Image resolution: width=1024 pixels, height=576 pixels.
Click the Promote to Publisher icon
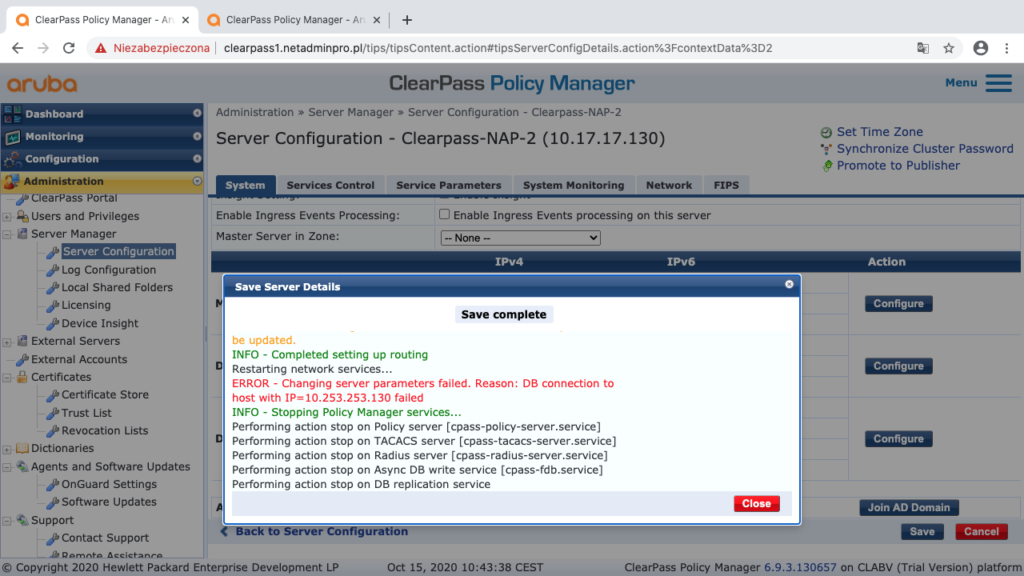tap(827, 166)
